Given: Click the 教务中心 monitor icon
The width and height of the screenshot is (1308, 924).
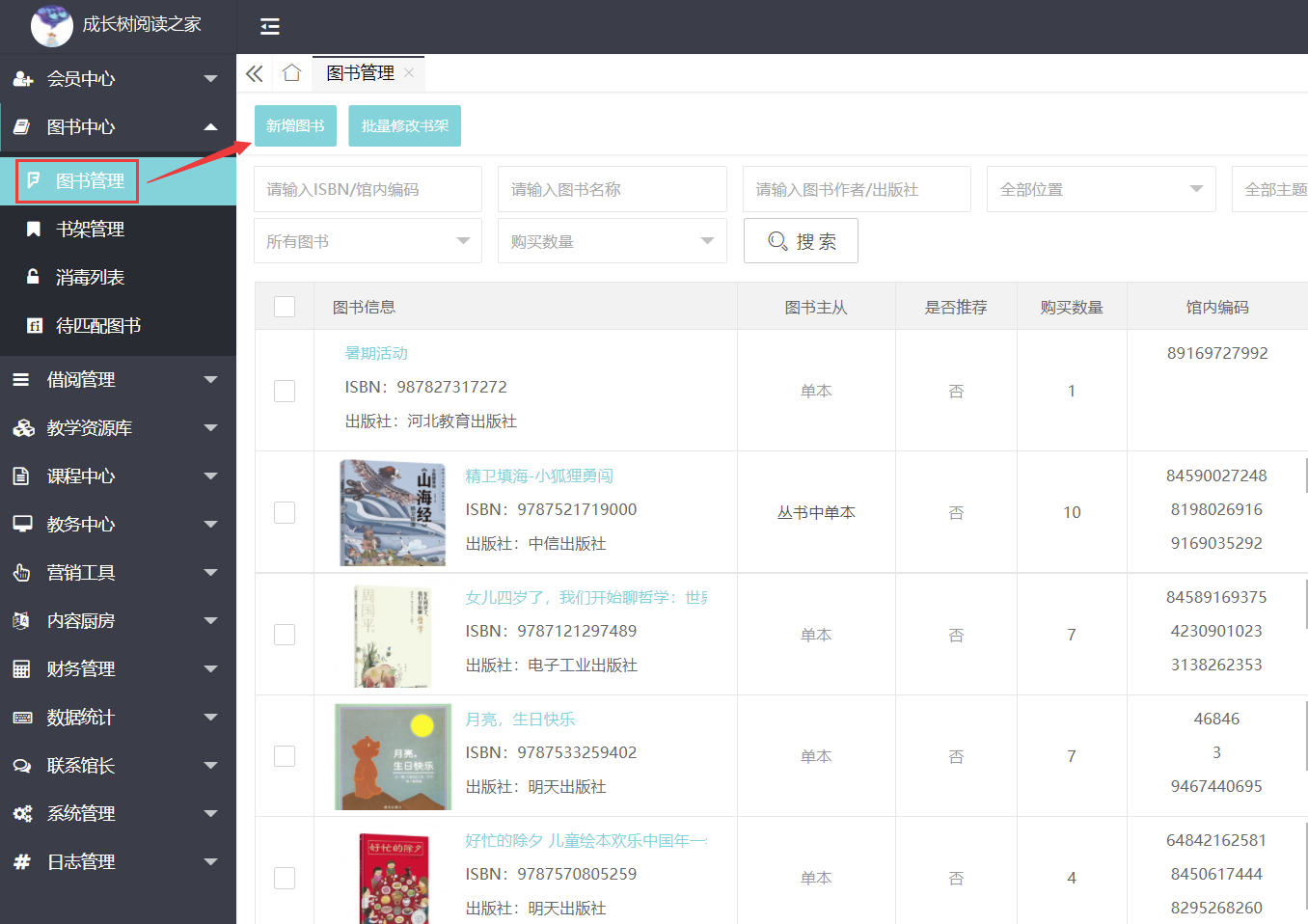Looking at the screenshot, I should coord(22,524).
